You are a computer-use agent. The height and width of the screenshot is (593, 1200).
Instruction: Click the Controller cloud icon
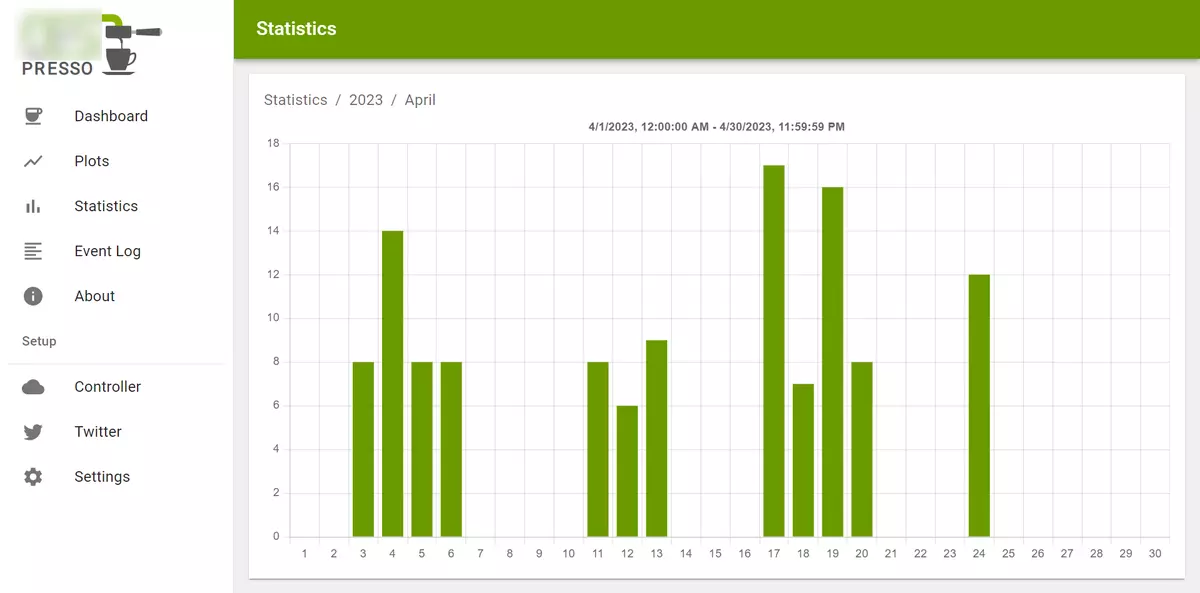point(33,387)
